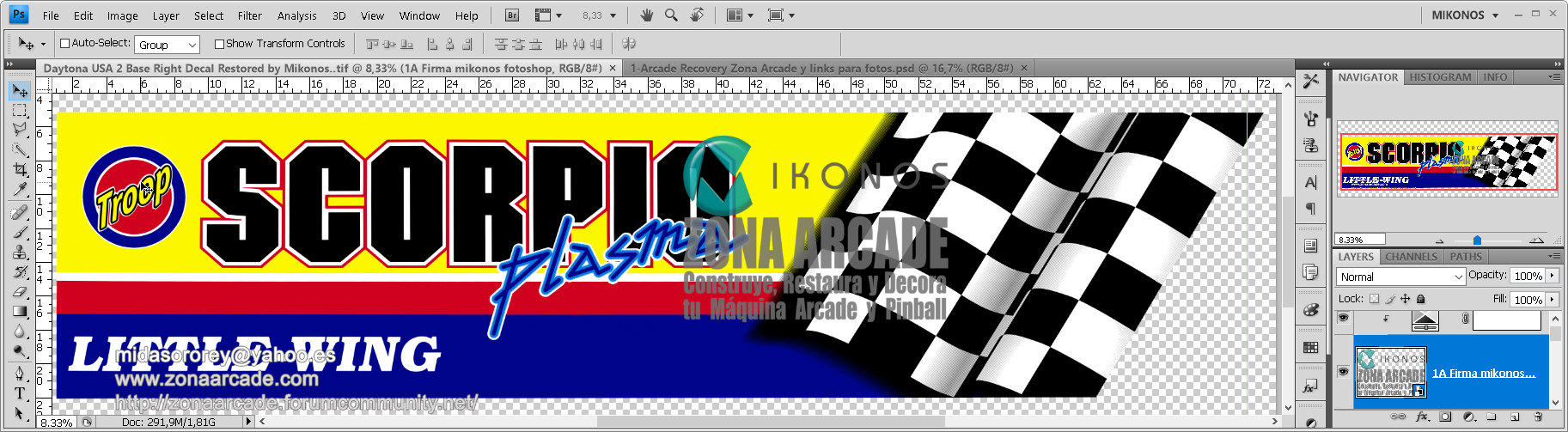Open the MIKONOS workspace switcher
Viewport: 1568px width, 432px height.
point(1465,15)
